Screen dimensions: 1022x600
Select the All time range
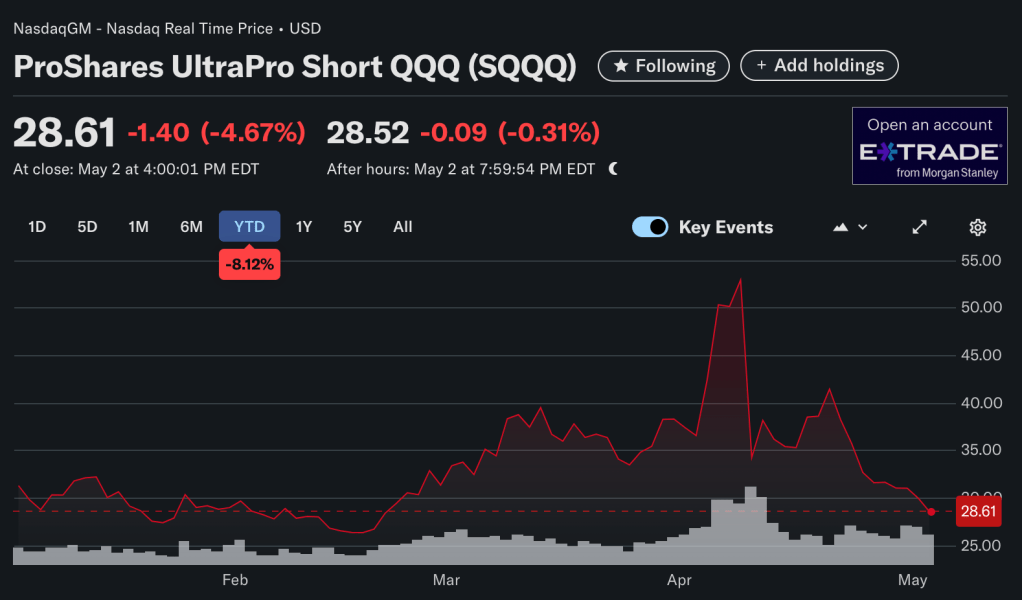click(x=402, y=227)
